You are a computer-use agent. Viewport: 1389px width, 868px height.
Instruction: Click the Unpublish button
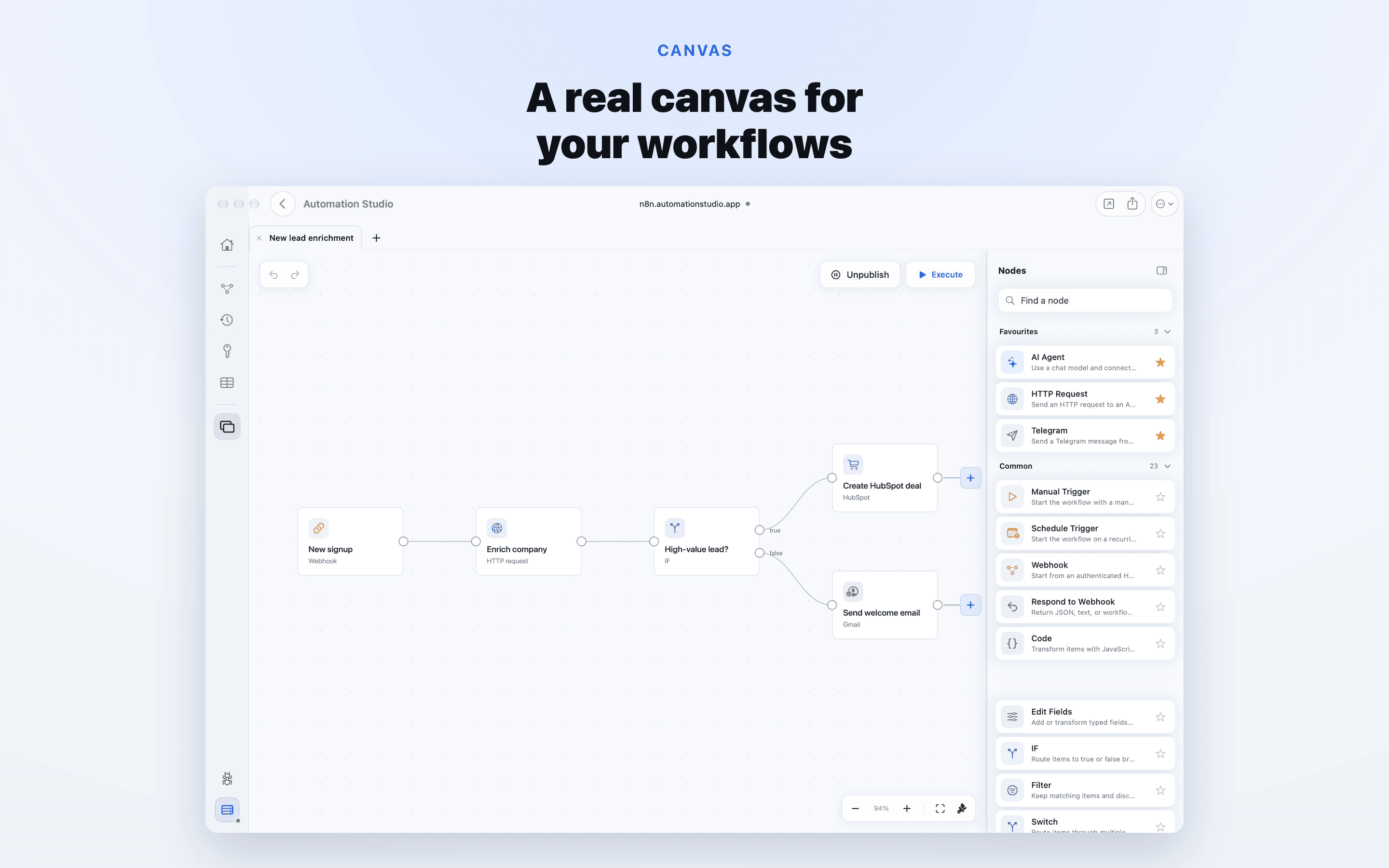click(860, 275)
